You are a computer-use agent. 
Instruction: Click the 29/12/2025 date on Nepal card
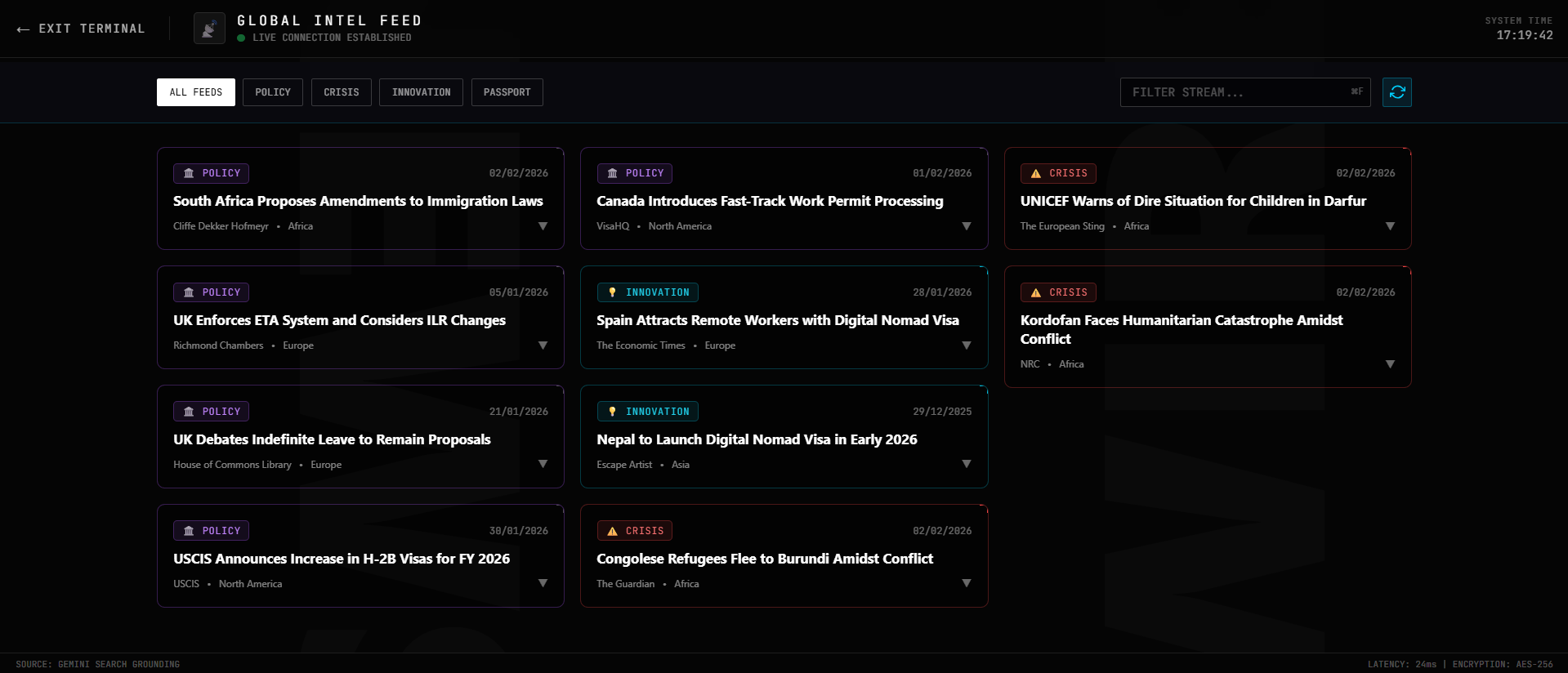click(942, 412)
